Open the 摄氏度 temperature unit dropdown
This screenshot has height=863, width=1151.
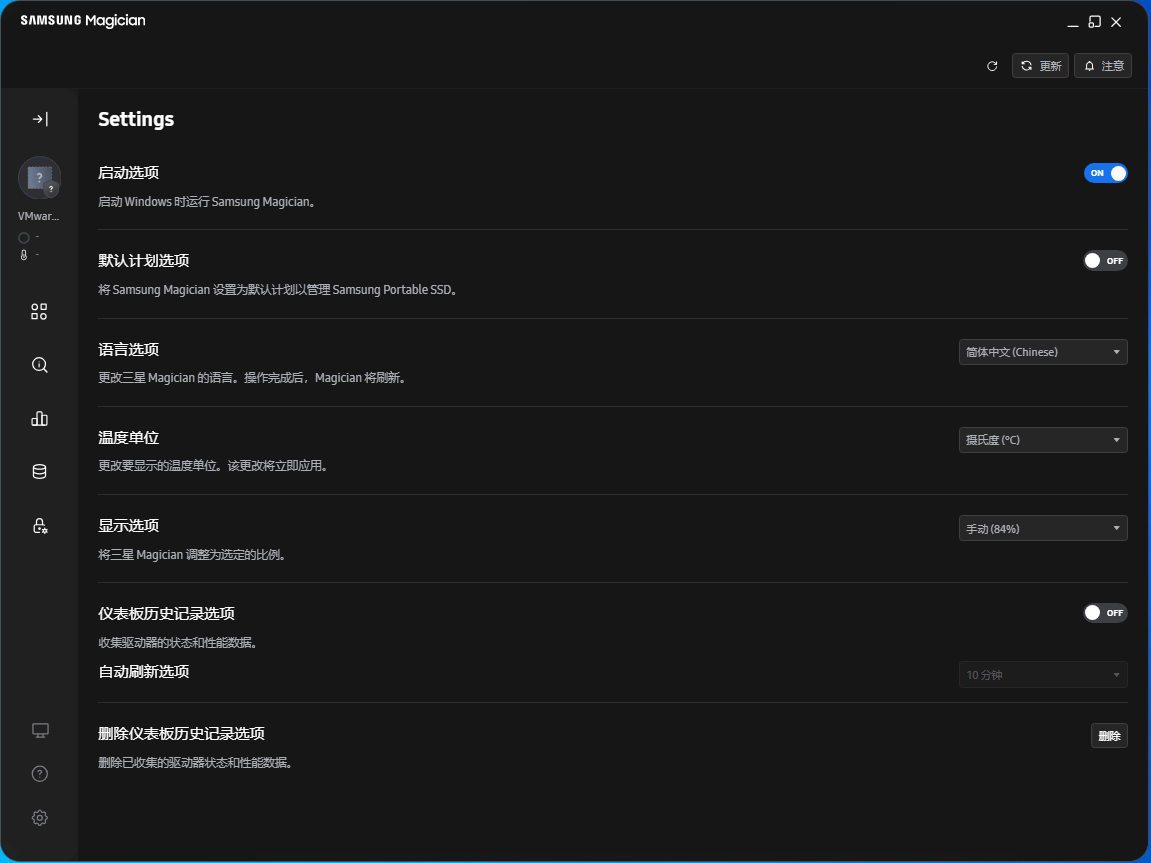pyautogui.click(x=1042, y=440)
